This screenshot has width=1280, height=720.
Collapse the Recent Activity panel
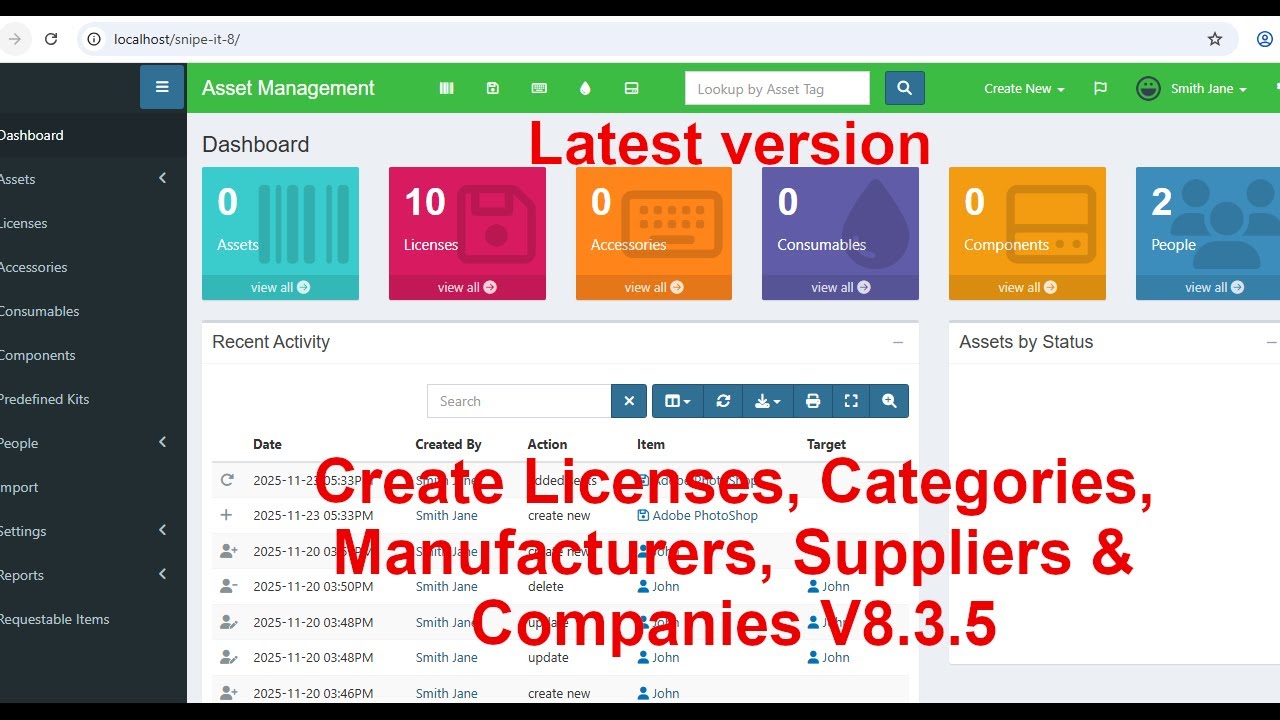[x=898, y=342]
